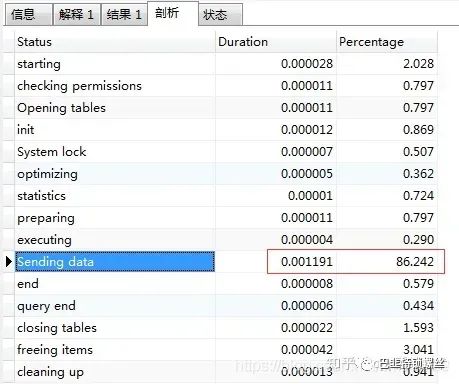
Task: Select the 'closing tables' status cell
Action: 115,328
